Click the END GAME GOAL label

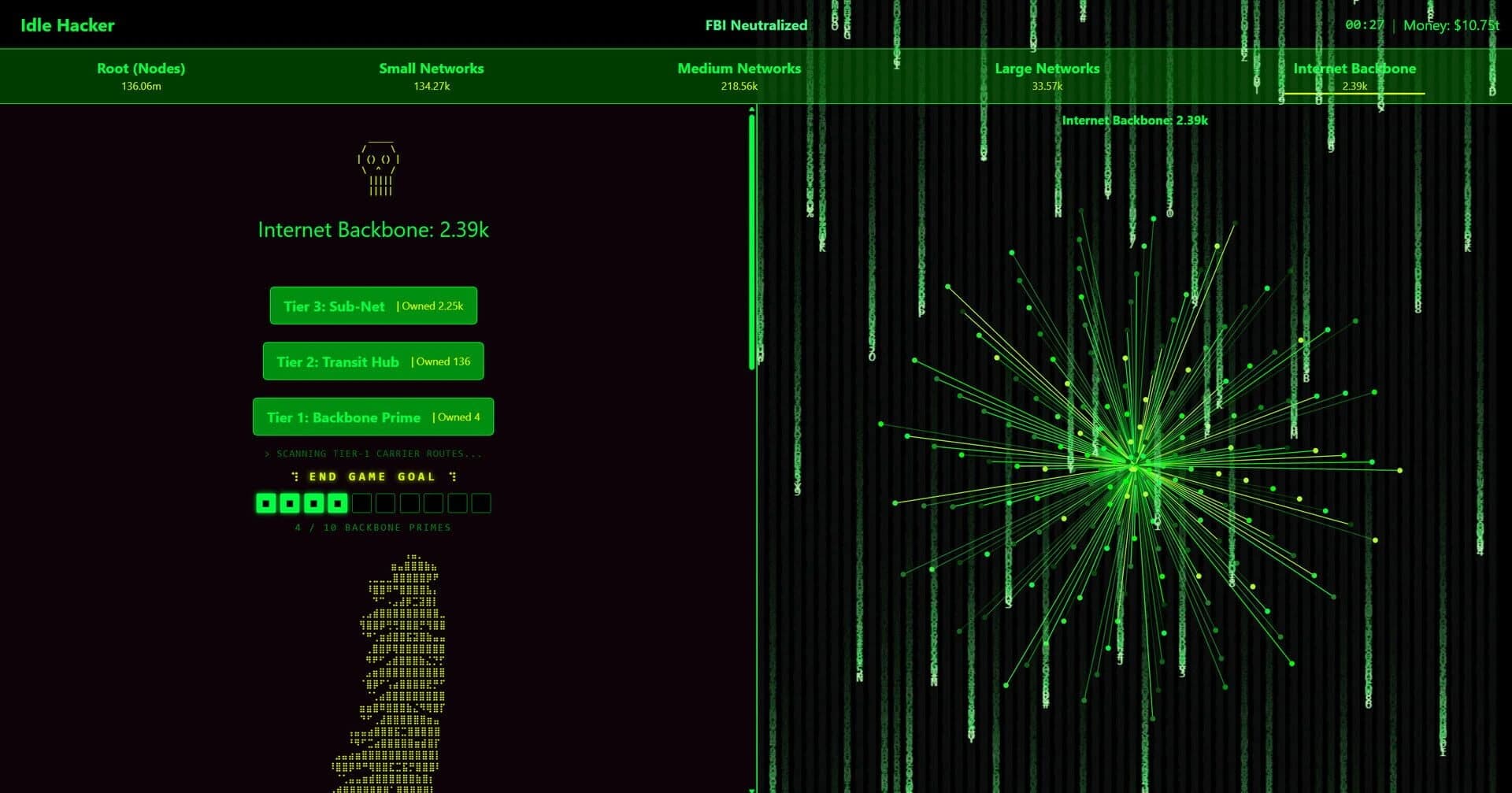click(372, 476)
